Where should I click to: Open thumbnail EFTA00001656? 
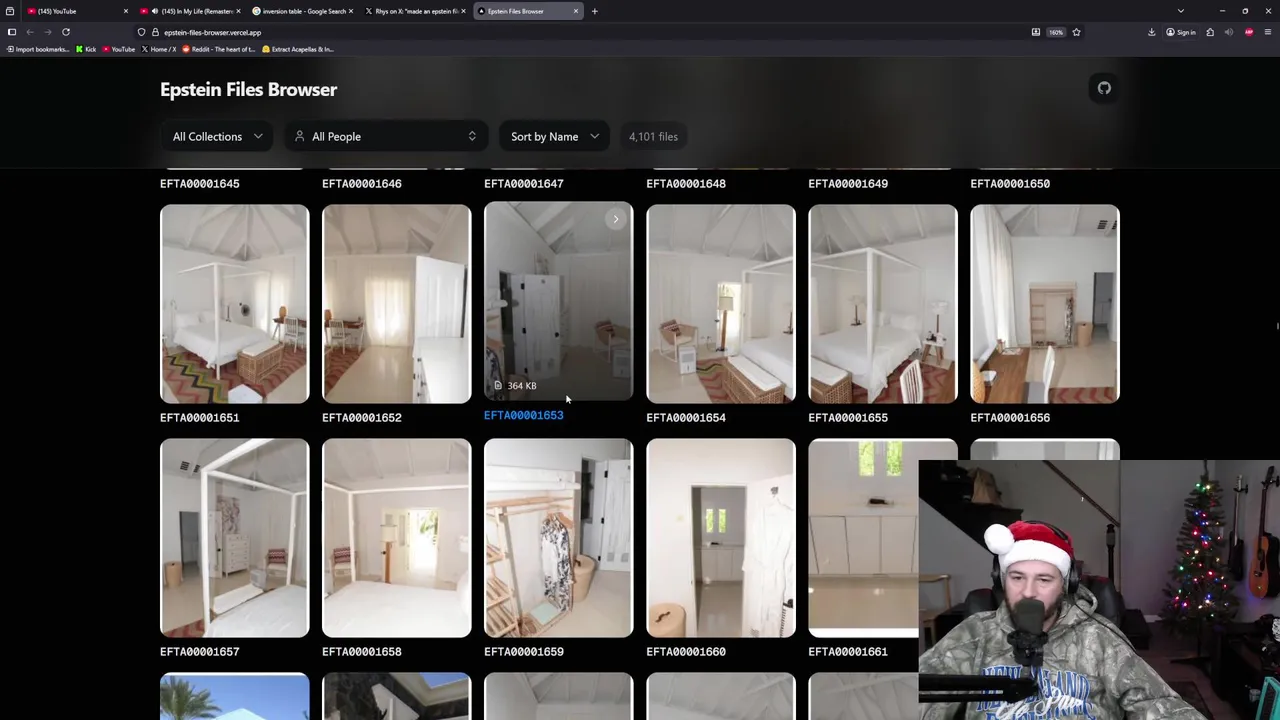1045,304
